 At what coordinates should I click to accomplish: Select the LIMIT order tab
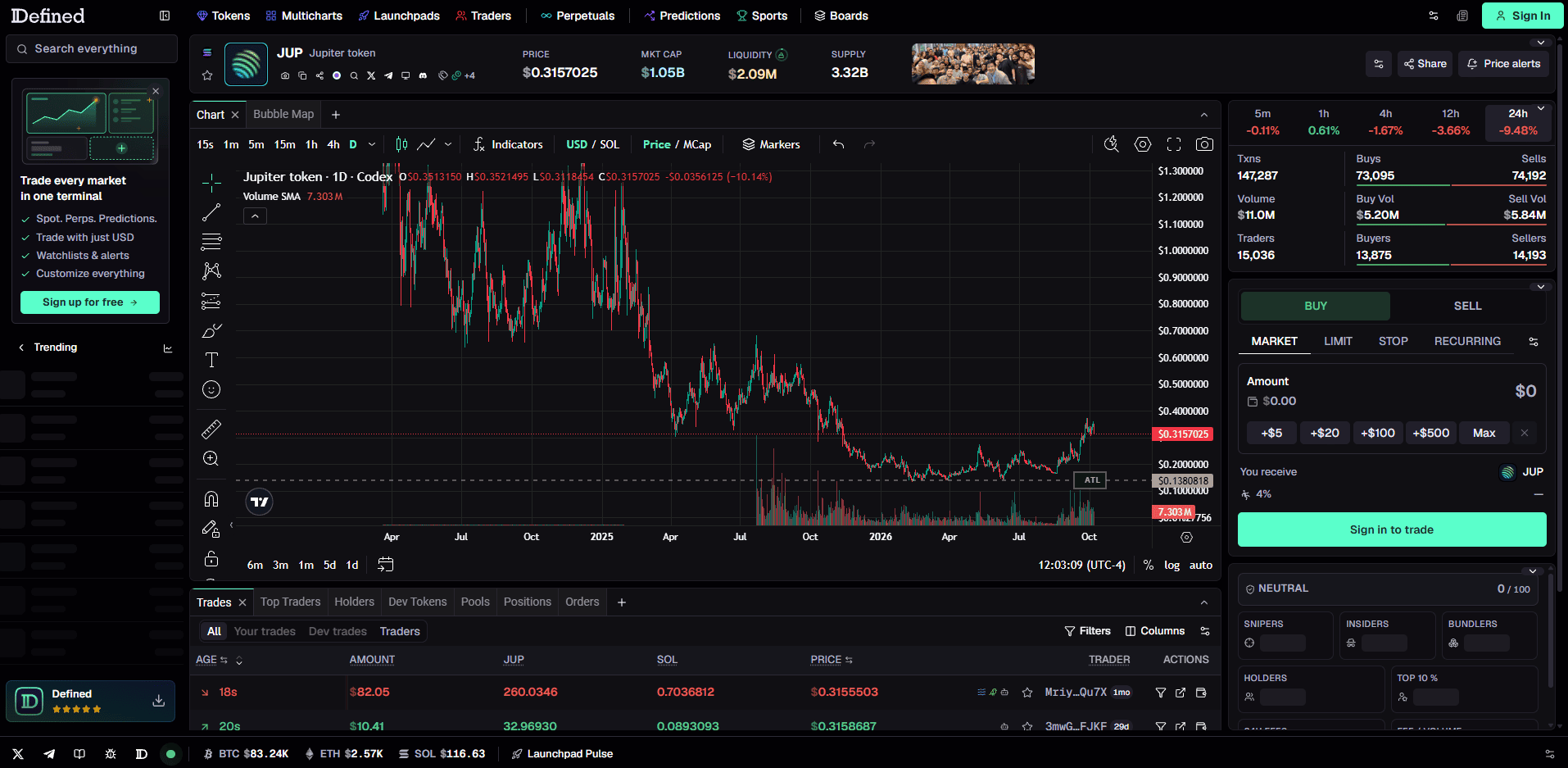click(x=1338, y=341)
